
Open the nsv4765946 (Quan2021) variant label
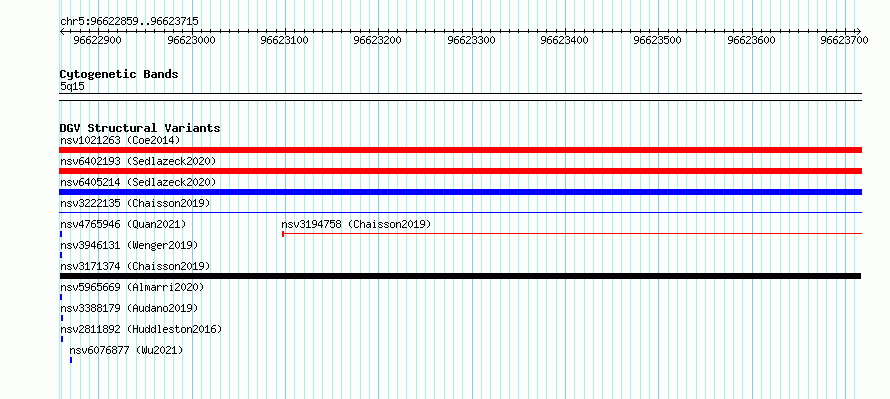123,224
